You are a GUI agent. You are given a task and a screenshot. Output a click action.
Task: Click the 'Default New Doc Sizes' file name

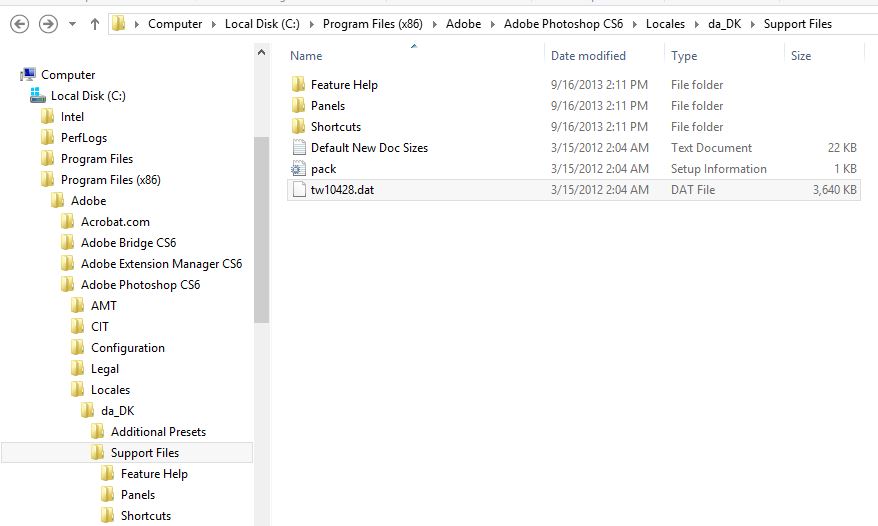tap(369, 148)
